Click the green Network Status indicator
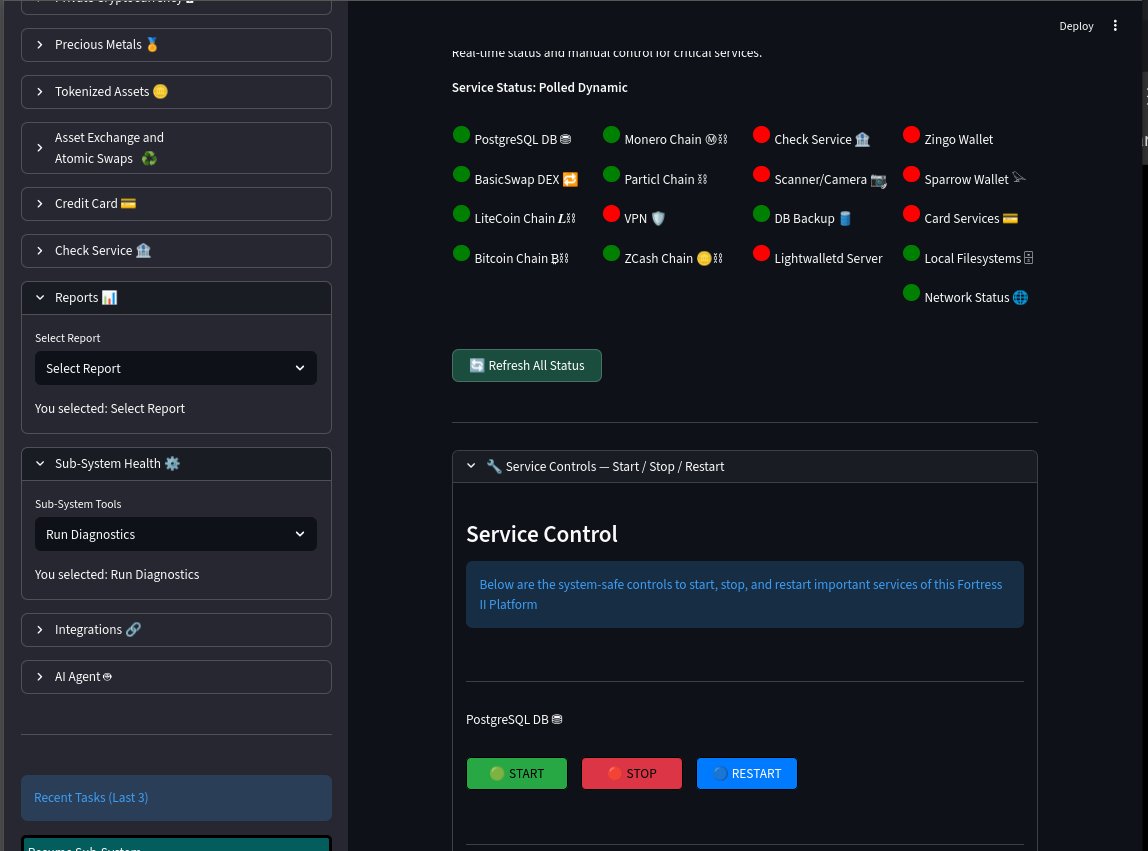 click(x=911, y=293)
